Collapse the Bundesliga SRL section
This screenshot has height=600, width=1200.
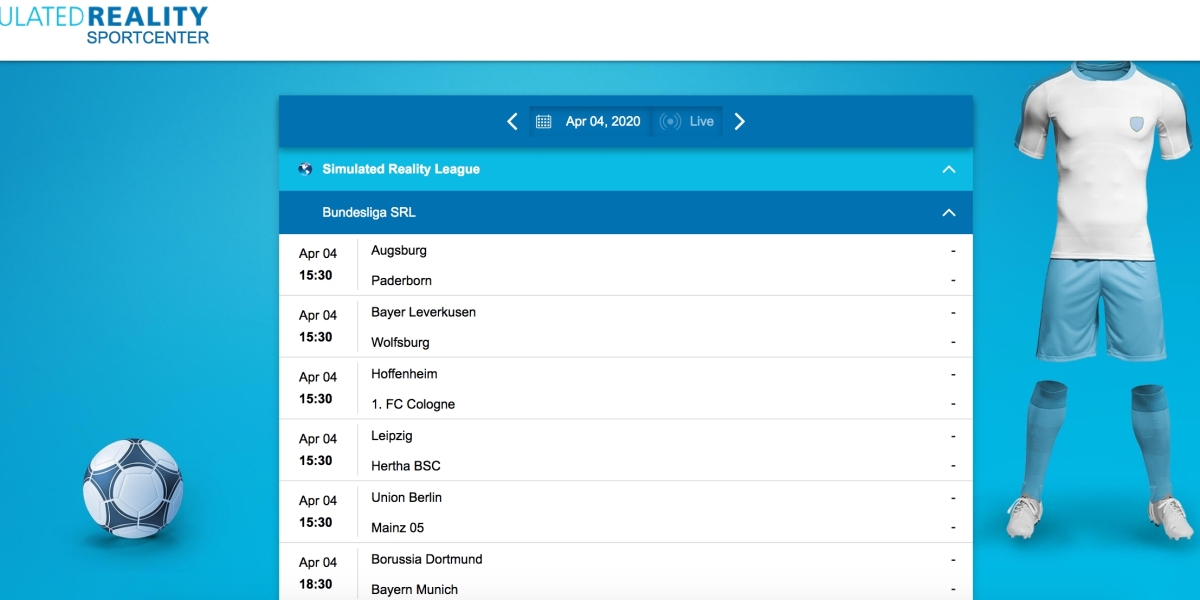pyautogui.click(x=949, y=213)
